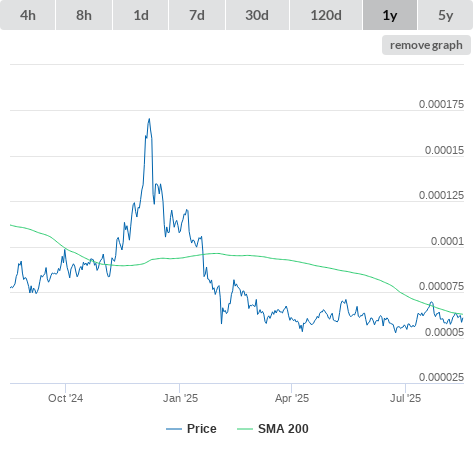Click the Oct '24 axis tick label
Screen dimensions: 474x455
(x=66, y=398)
